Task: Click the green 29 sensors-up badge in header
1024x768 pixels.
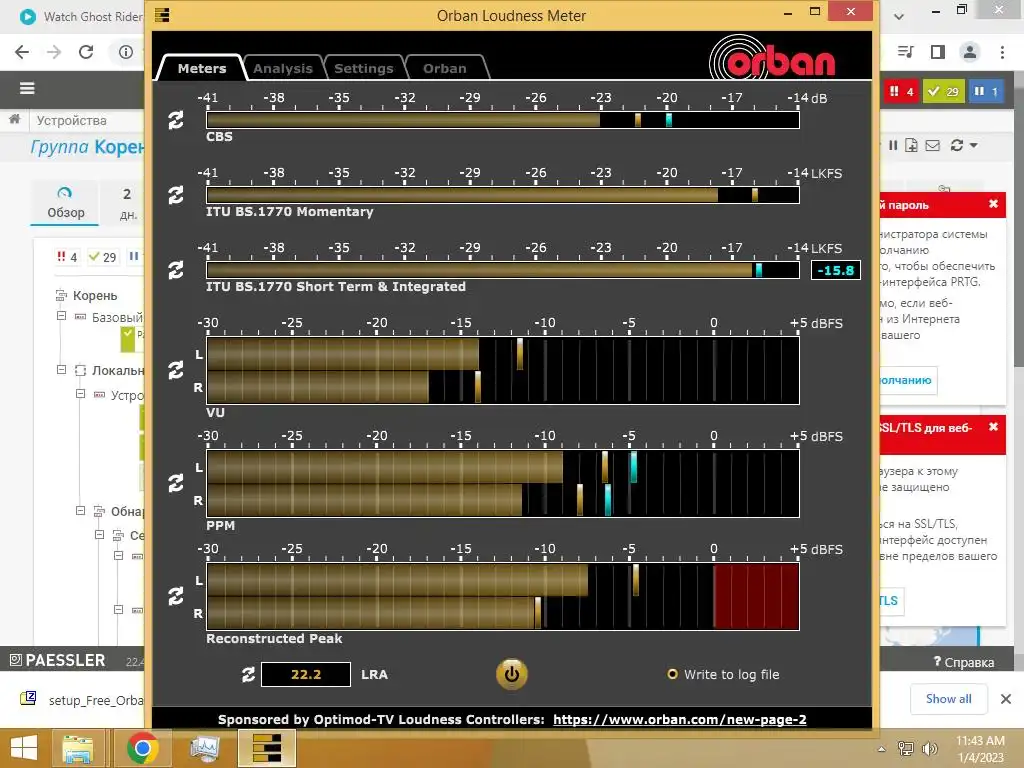Action: tap(944, 91)
